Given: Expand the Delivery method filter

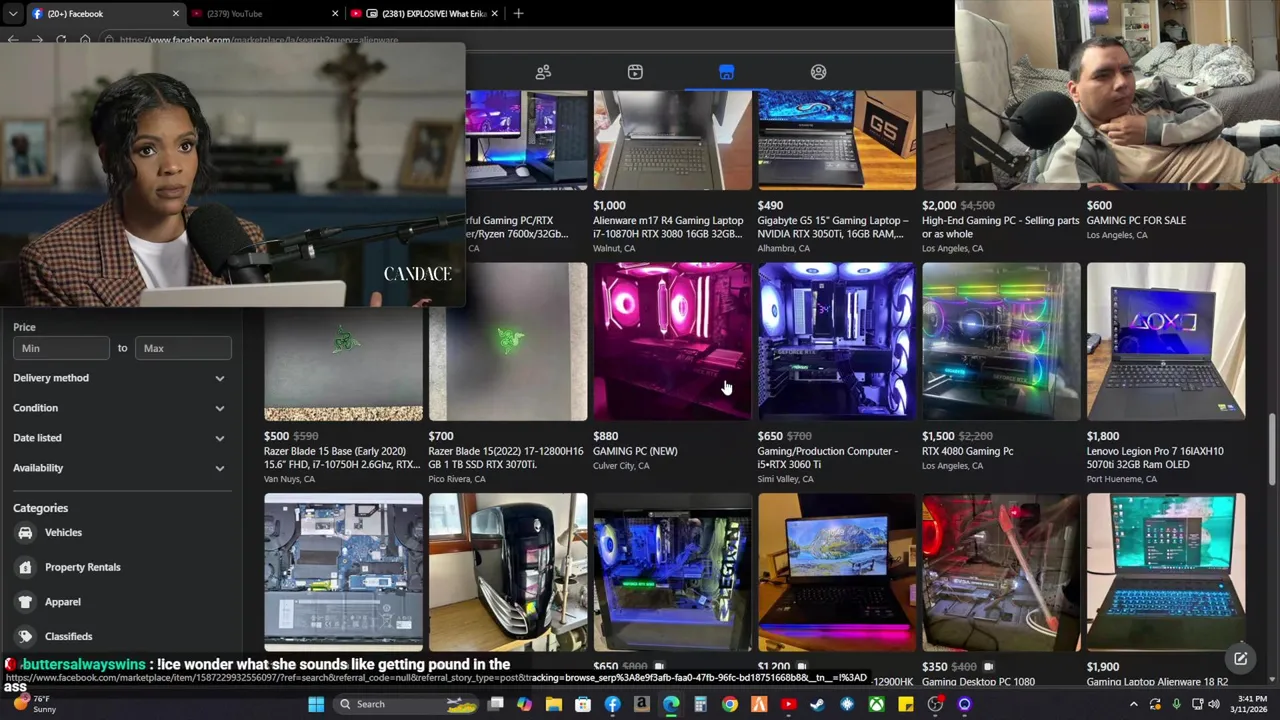Looking at the screenshot, I should [119, 378].
